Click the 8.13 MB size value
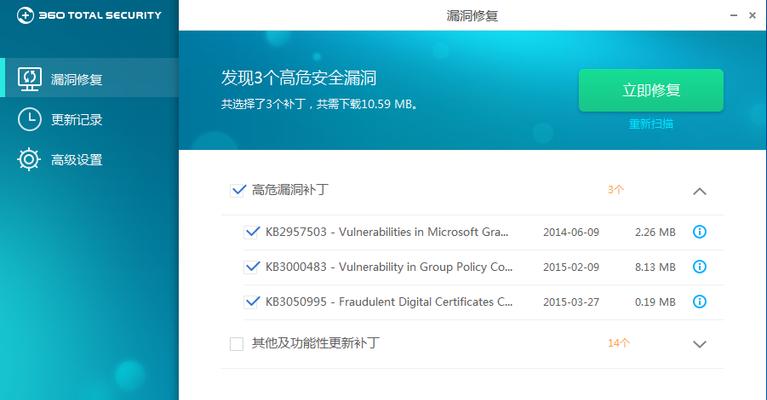Screen dimensions: 767x400 tap(655, 267)
